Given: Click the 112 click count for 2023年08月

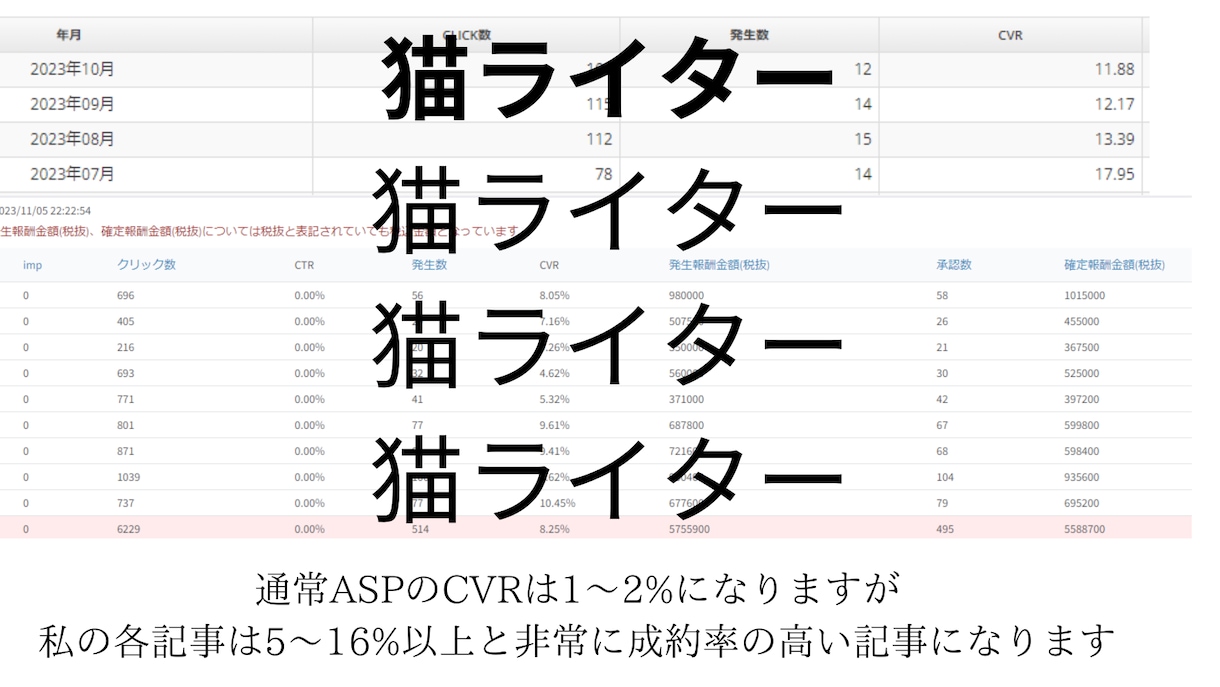Looking at the screenshot, I should click(x=598, y=139).
